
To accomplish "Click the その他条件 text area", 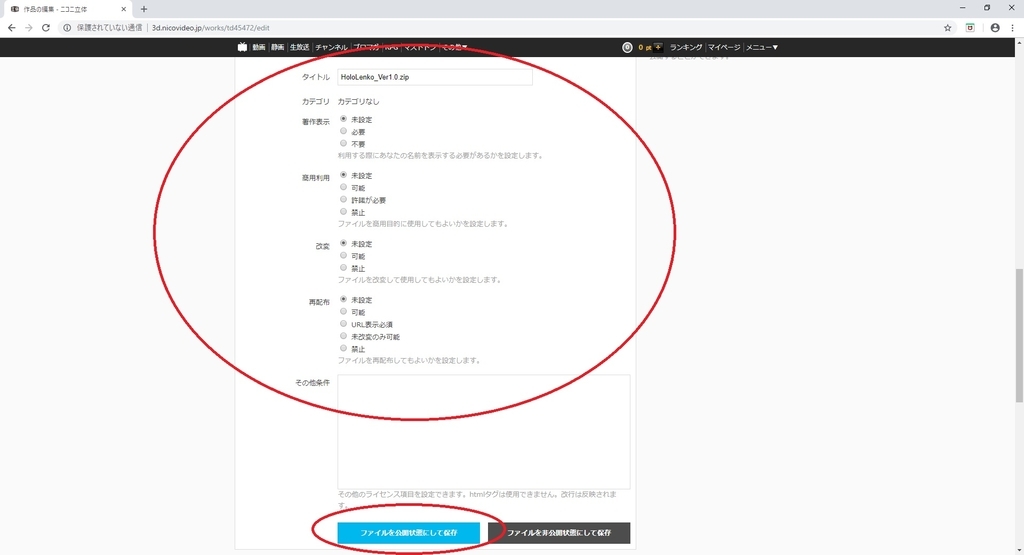I will 484,432.
